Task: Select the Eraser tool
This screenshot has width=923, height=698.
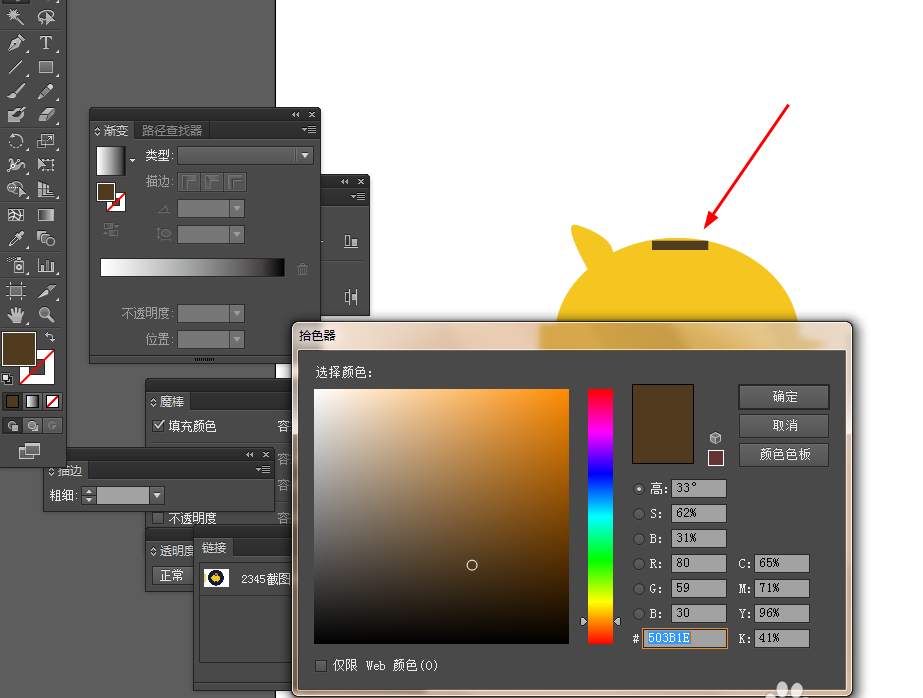Action: coord(46,115)
